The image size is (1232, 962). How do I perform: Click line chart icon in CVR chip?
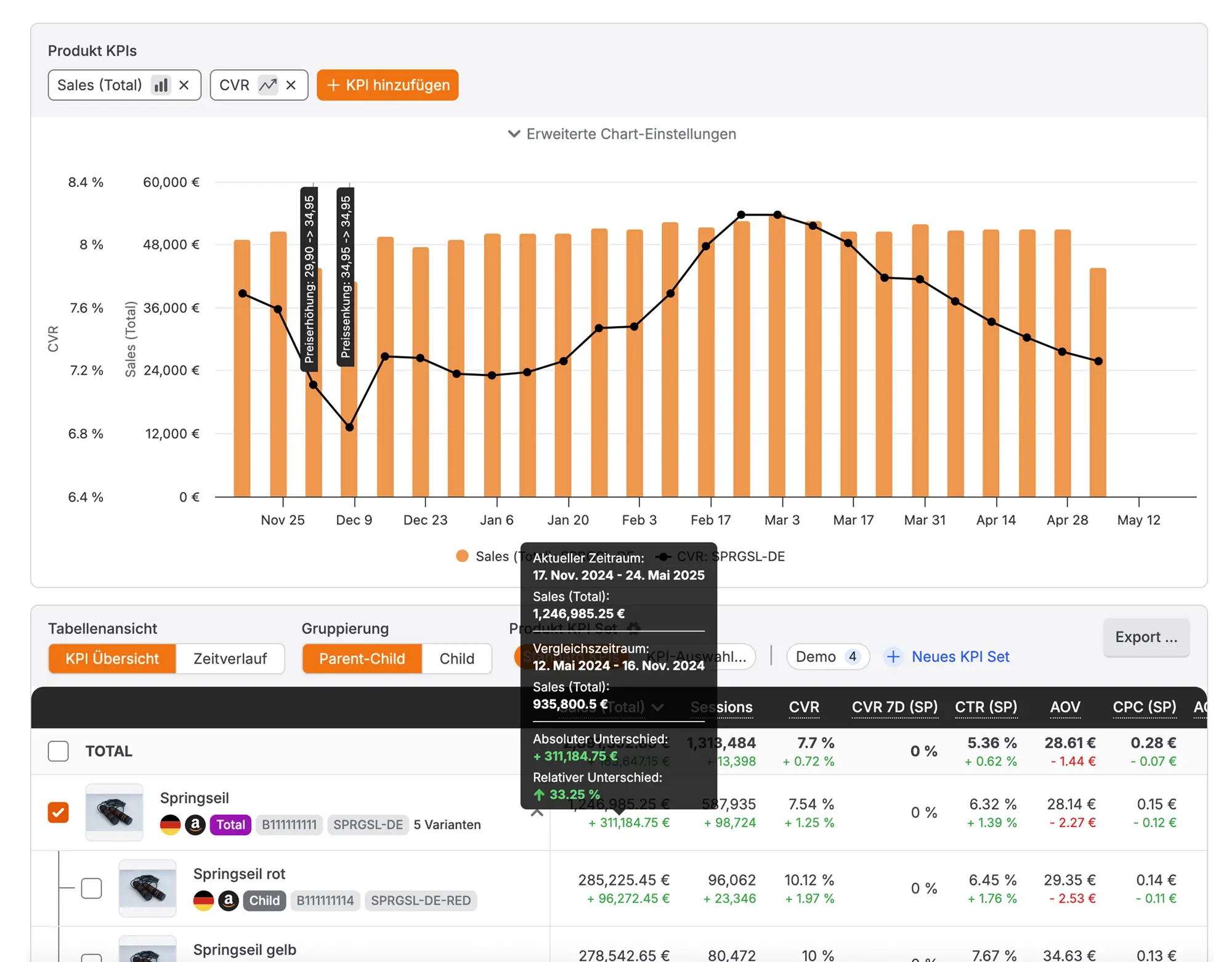[x=267, y=85]
